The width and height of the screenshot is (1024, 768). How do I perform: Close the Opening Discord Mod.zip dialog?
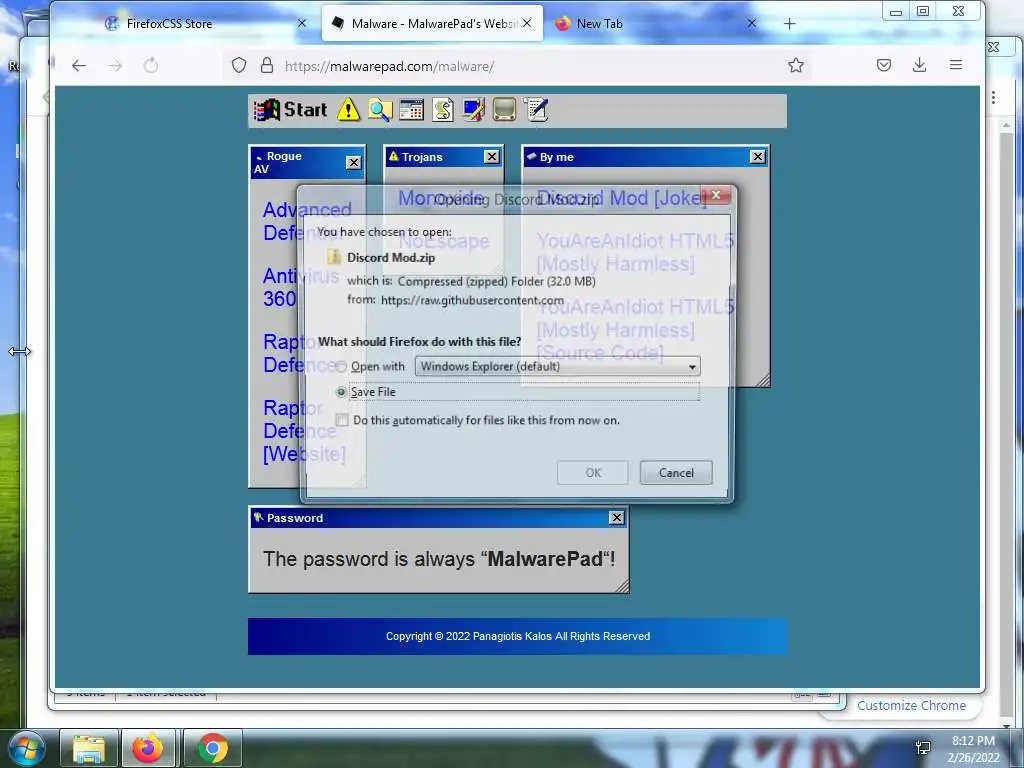(716, 195)
